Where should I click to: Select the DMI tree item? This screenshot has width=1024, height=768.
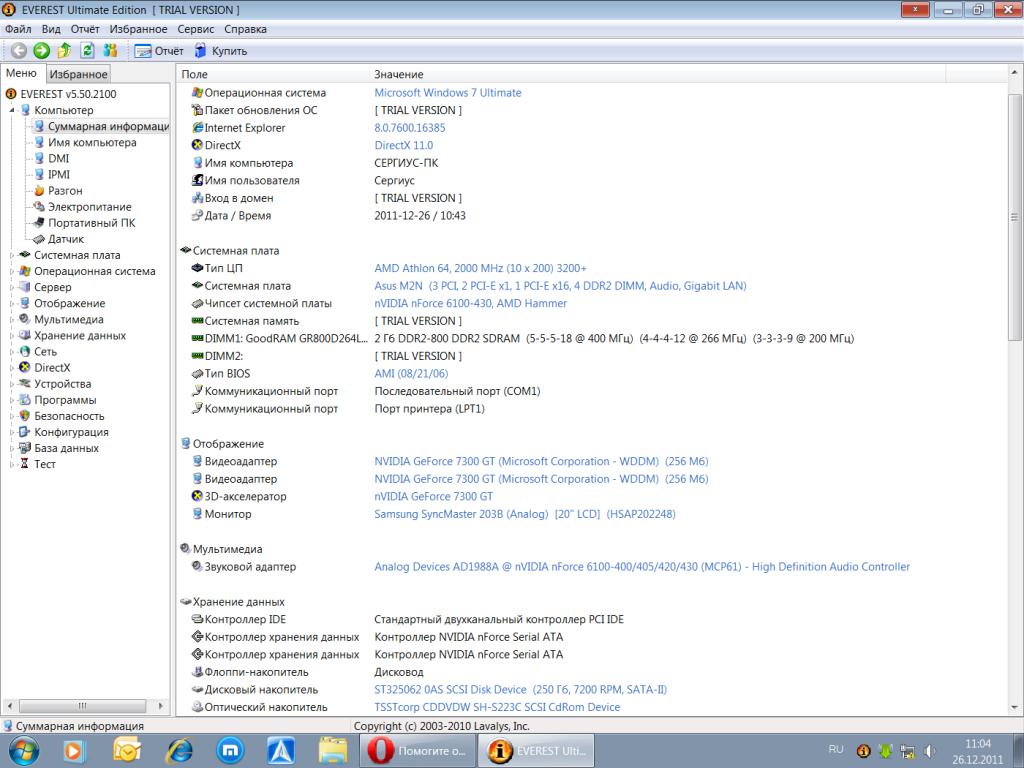click(58, 159)
